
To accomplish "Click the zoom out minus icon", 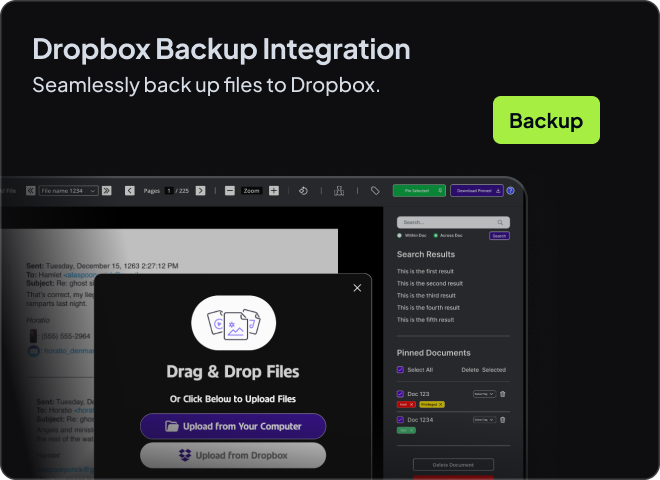I will point(230,190).
